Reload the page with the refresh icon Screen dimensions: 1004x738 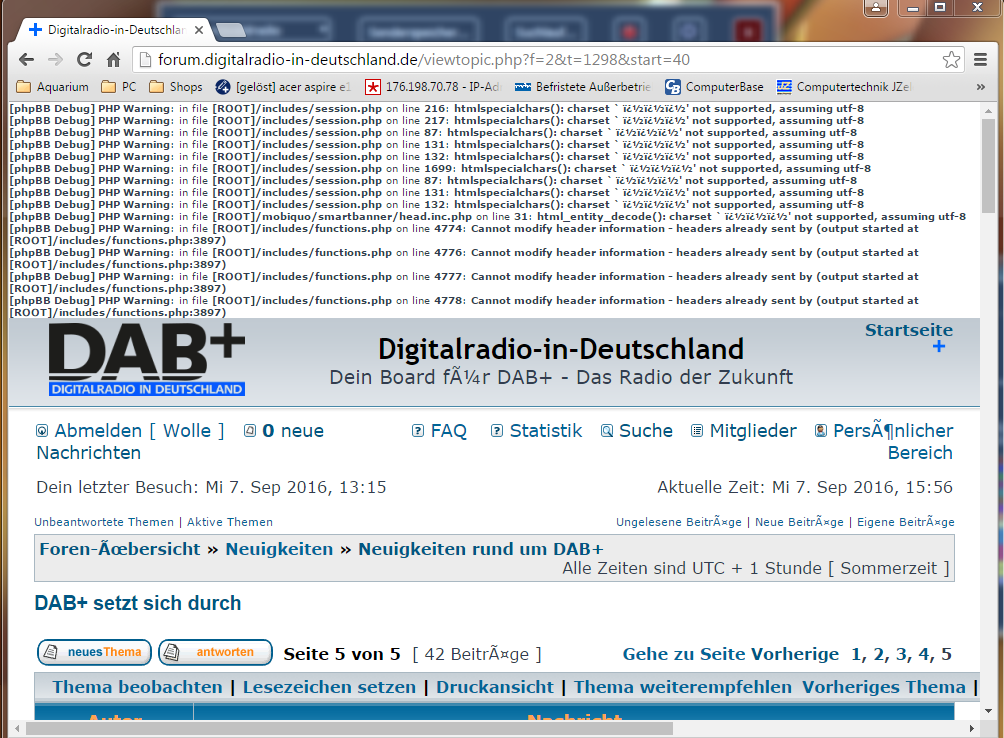(84, 59)
